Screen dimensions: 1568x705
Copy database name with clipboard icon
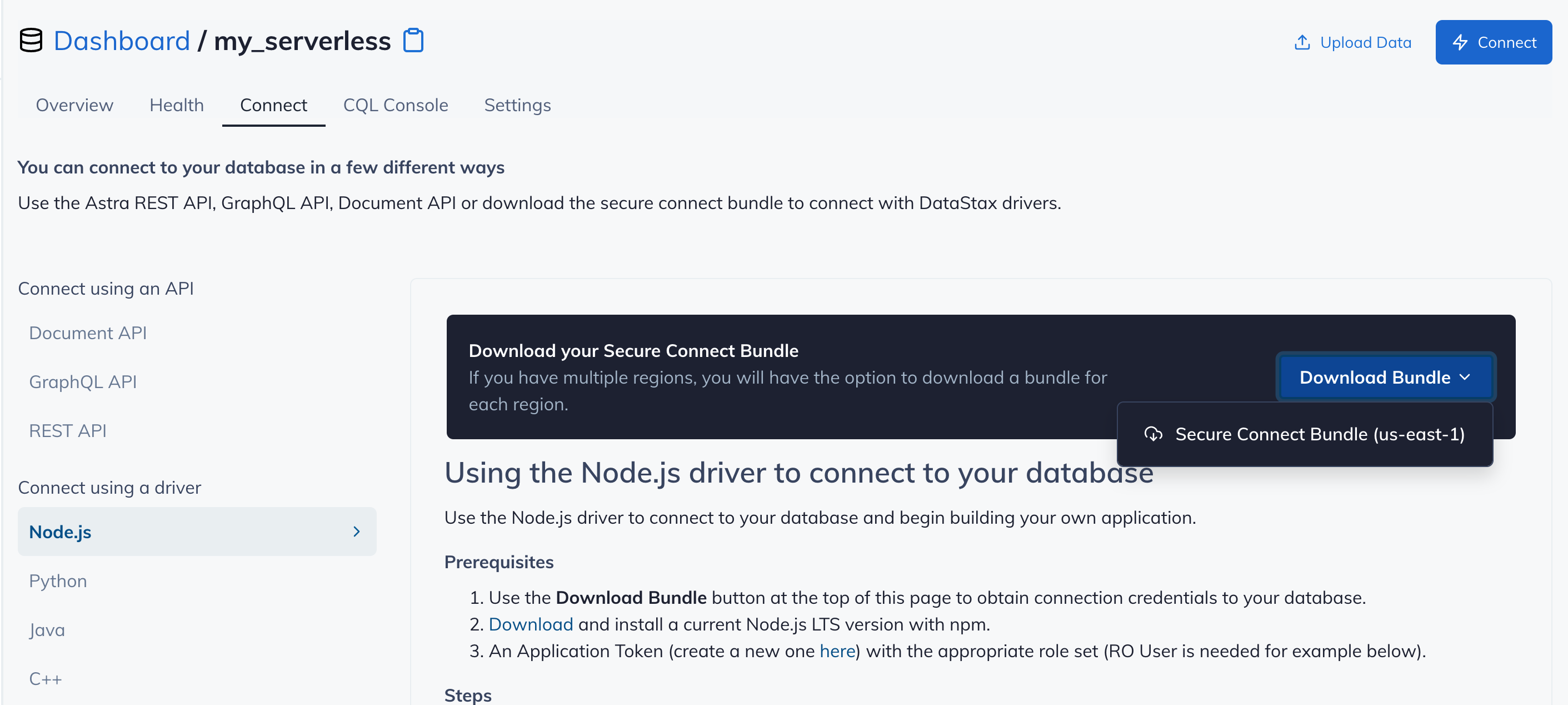click(x=413, y=41)
